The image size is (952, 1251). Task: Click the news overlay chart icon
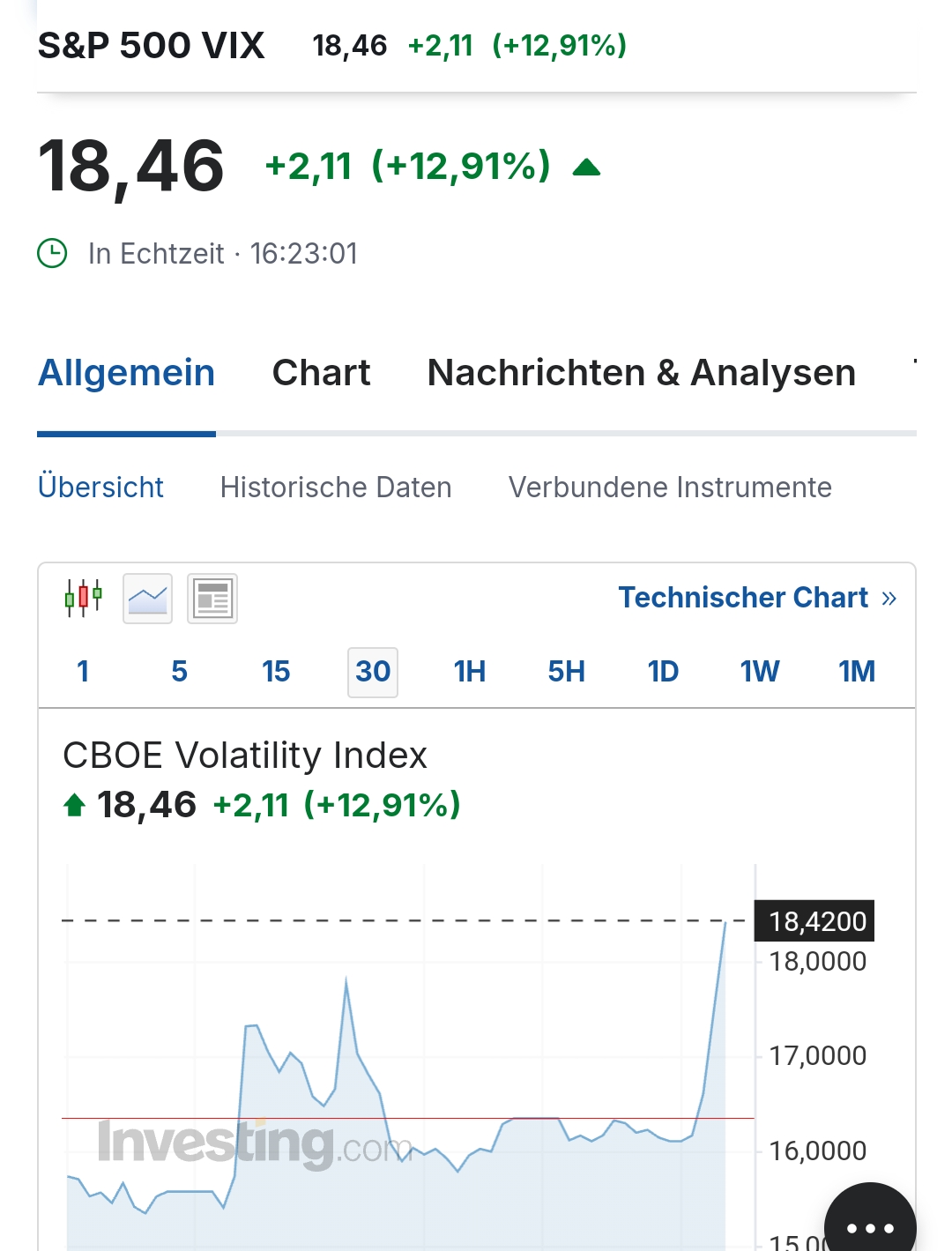pyautogui.click(x=212, y=599)
